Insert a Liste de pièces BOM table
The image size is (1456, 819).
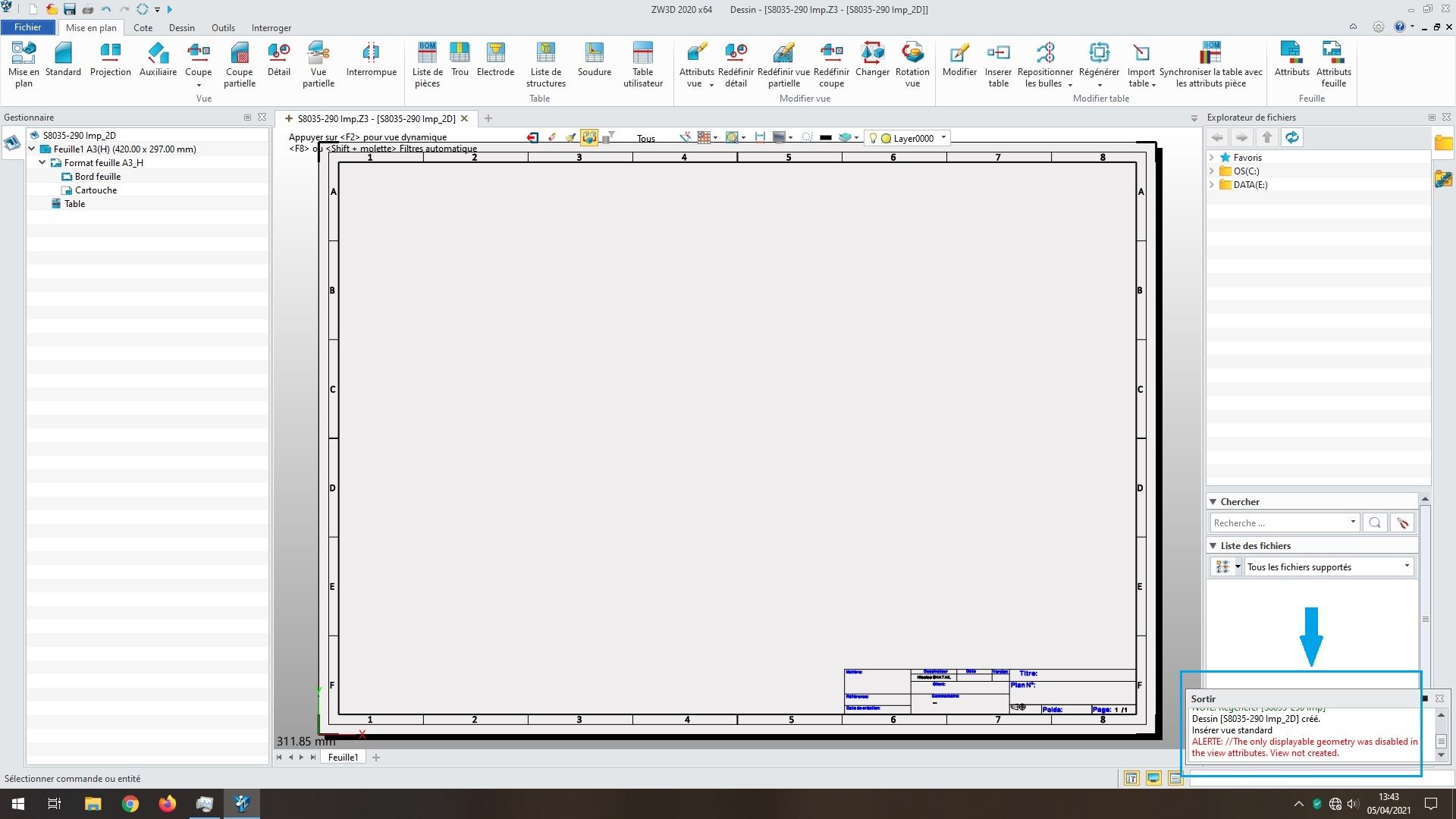tap(428, 64)
